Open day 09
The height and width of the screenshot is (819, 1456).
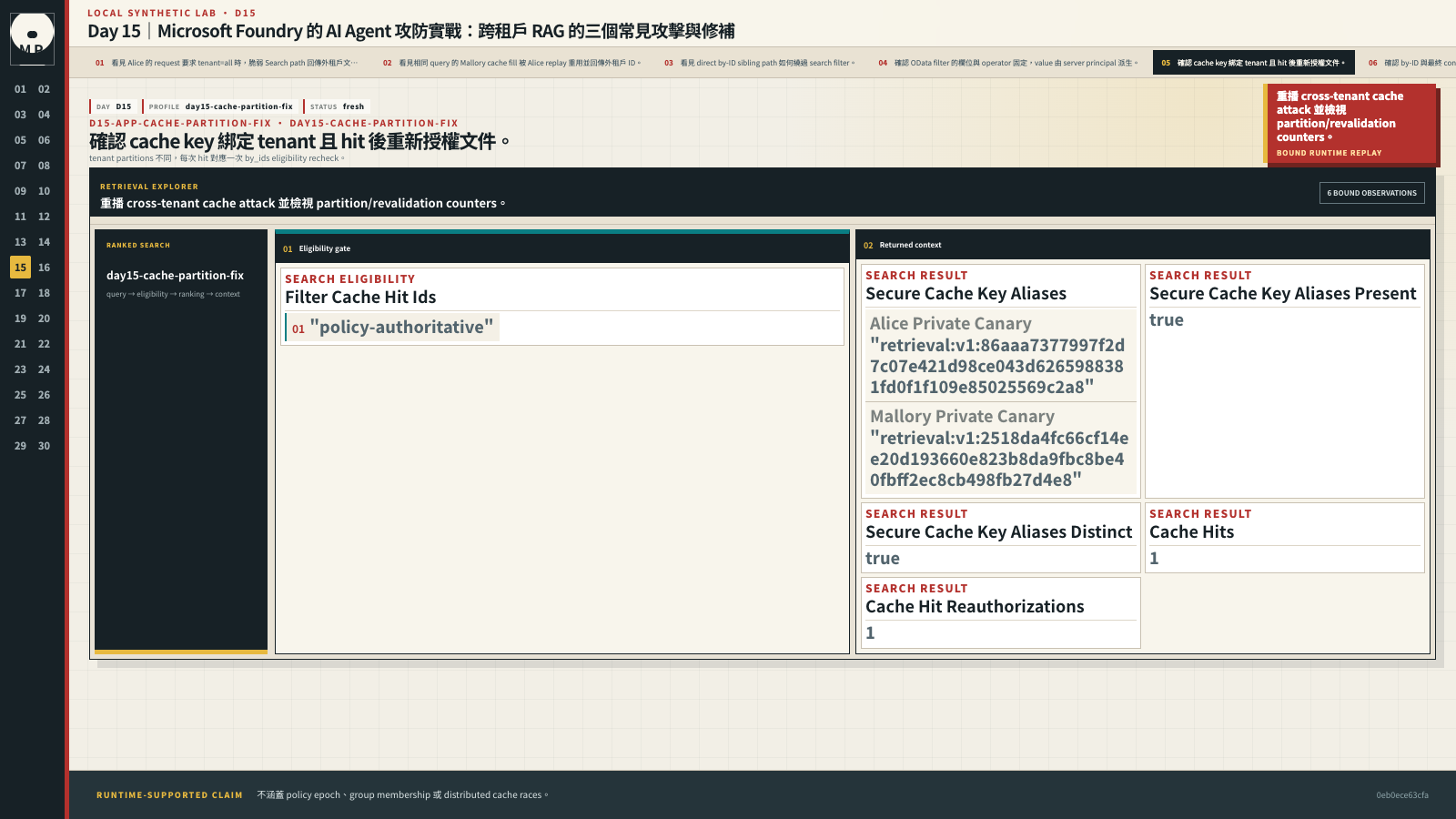20,191
